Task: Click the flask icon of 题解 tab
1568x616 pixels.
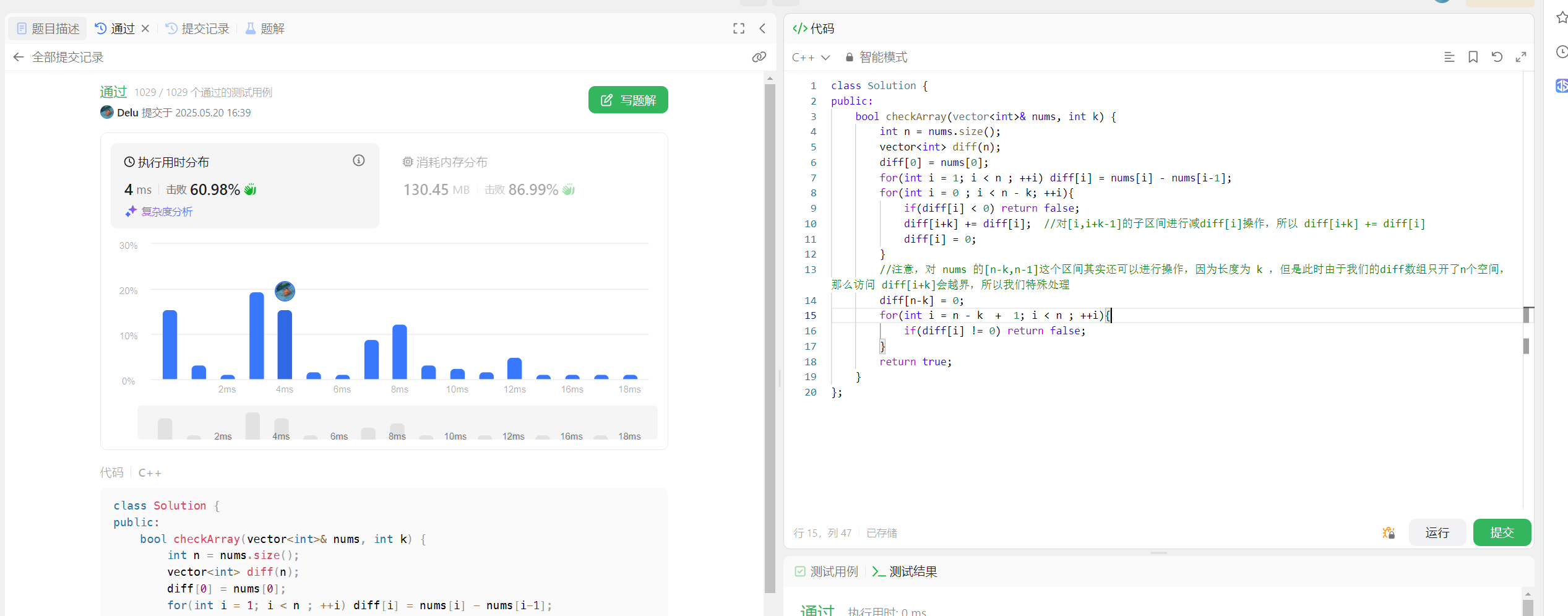Action: pyautogui.click(x=251, y=28)
